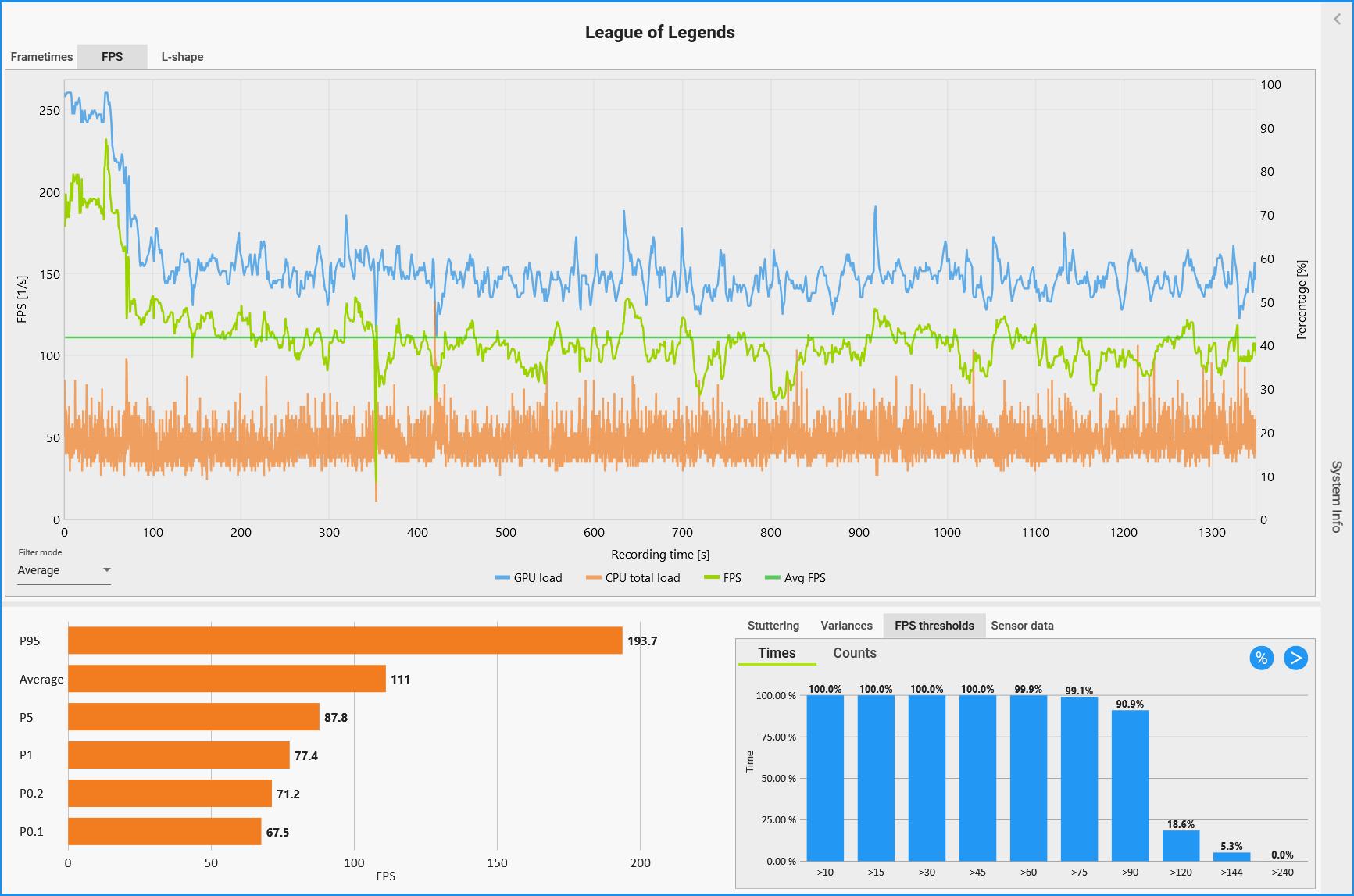Open the Sensor data tab
Viewport: 1354px width, 896px height.
1022,626
